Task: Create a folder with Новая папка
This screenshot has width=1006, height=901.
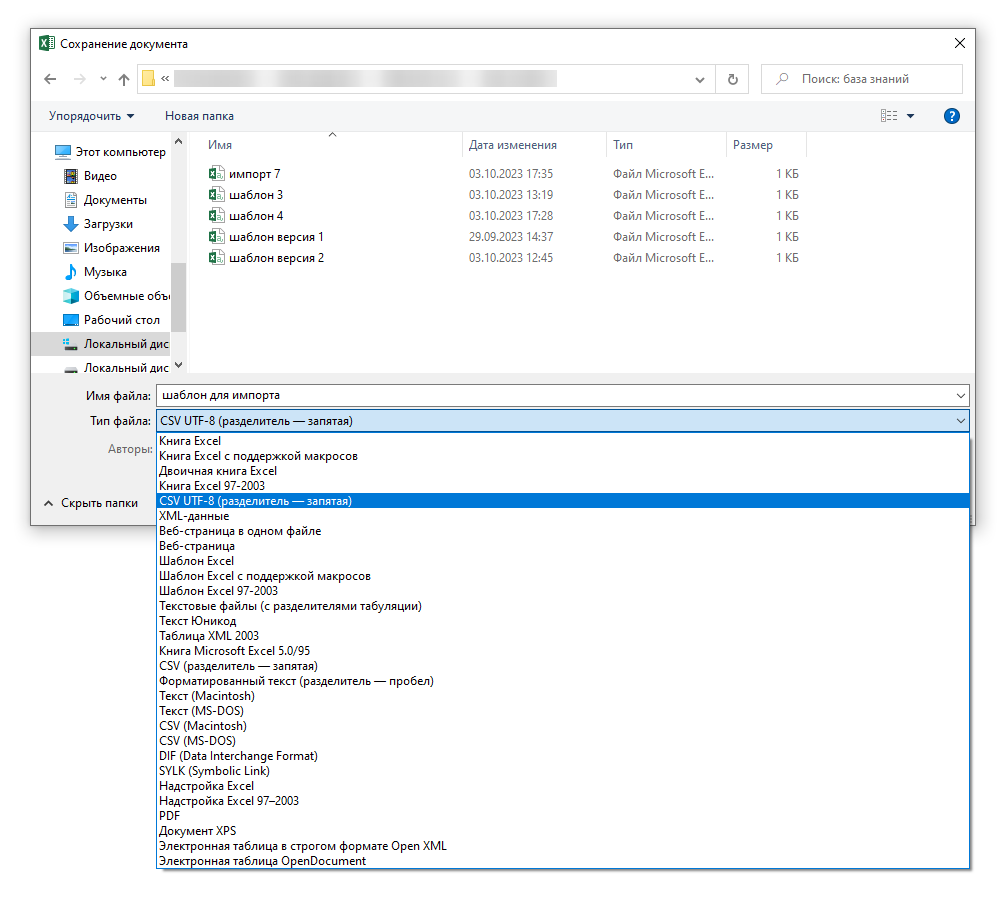Action: [x=200, y=116]
